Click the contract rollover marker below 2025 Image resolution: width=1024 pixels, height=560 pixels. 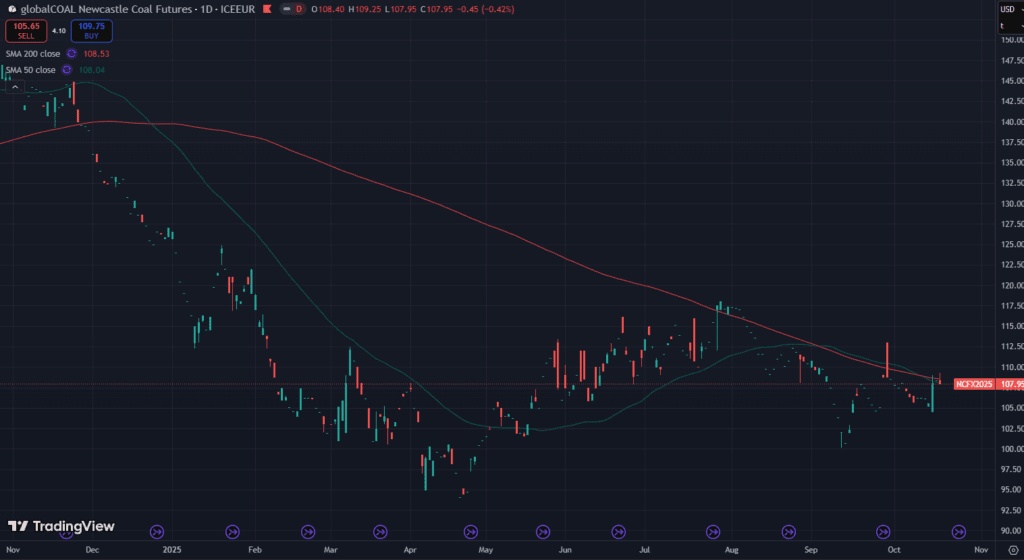click(156, 531)
